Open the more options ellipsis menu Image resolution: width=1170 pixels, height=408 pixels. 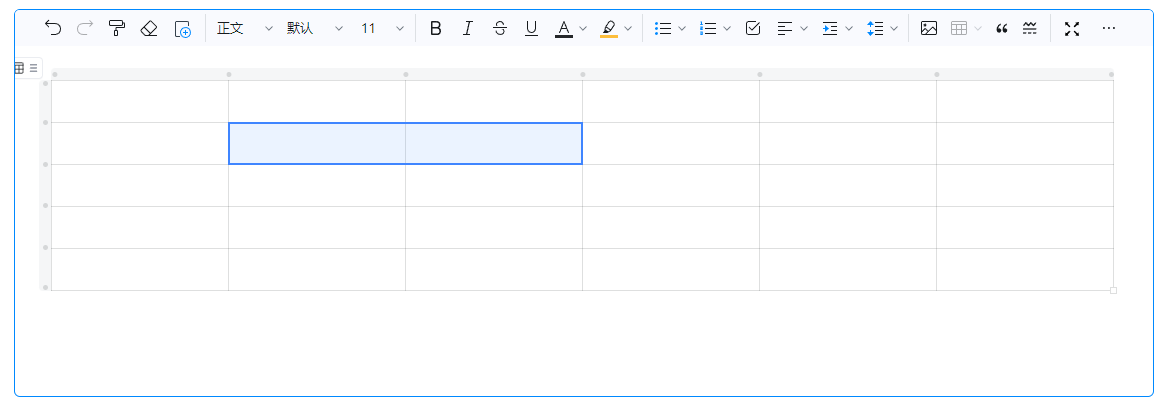[x=1108, y=28]
